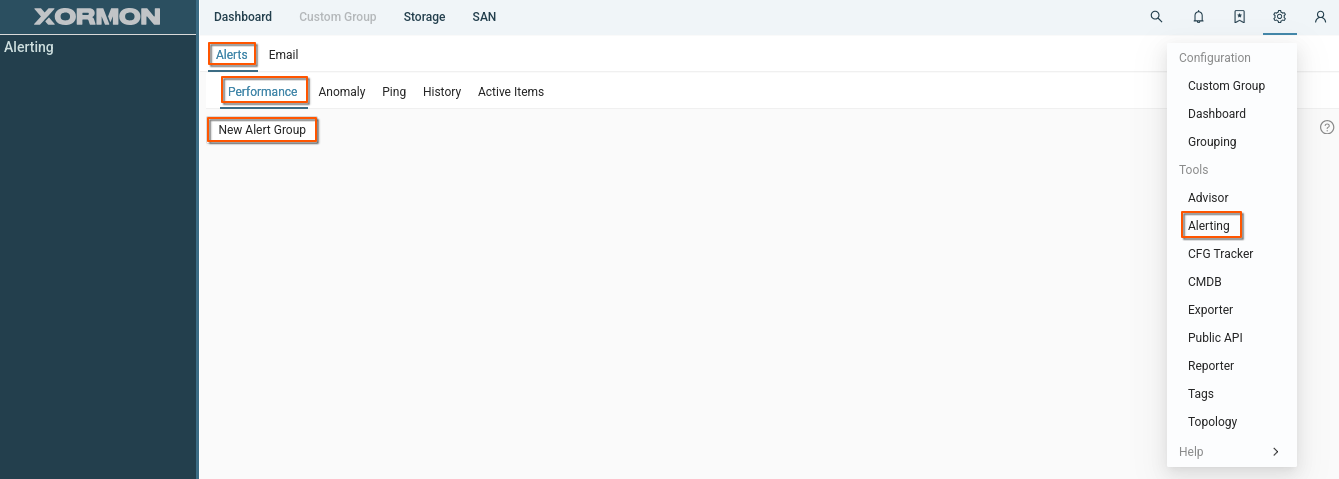Screen dimensions: 1339x479
Task: View the History tab
Action: tap(442, 92)
